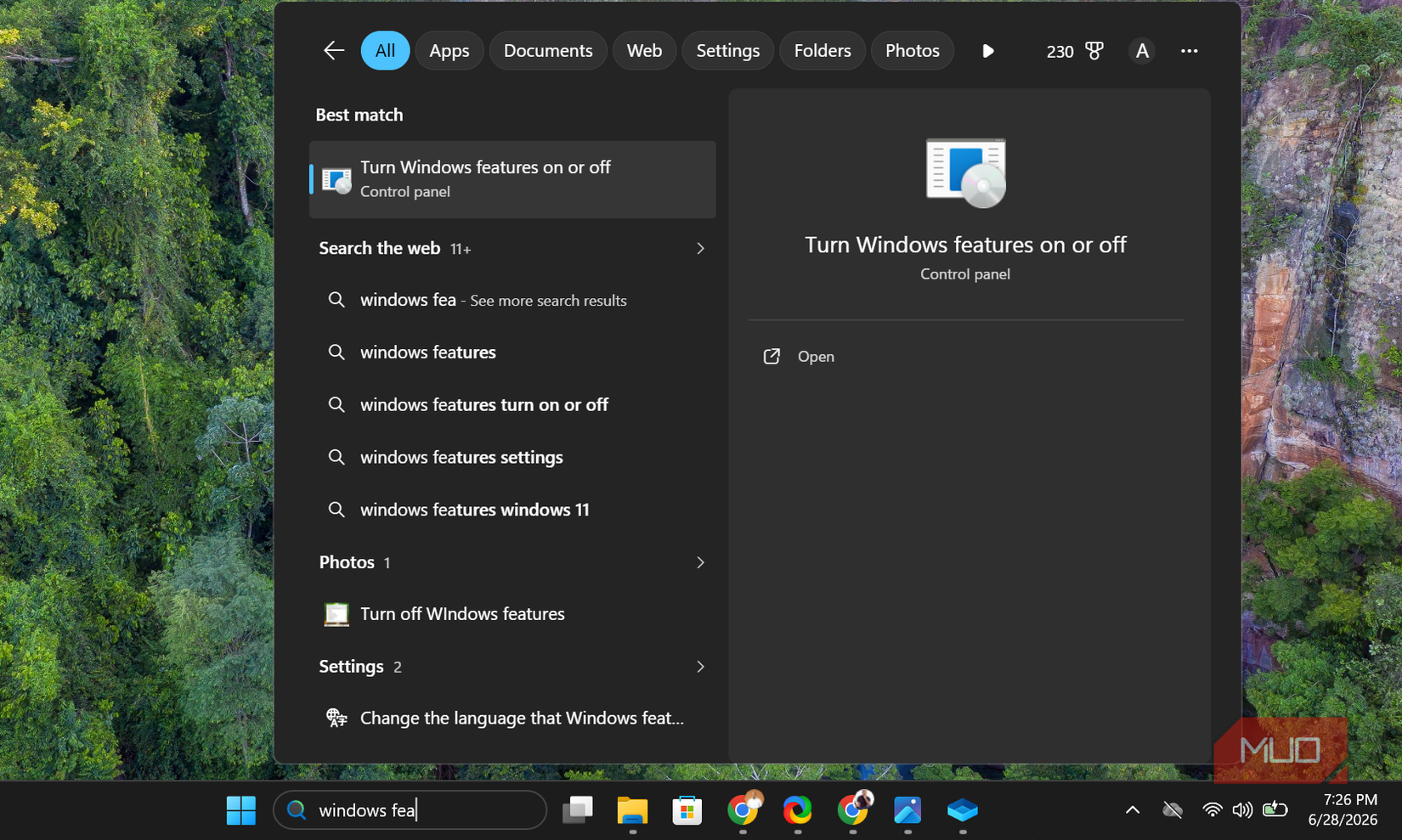The width and height of the screenshot is (1402, 840).
Task: Open the clock showing 7:26 PM
Action: pos(1343,810)
